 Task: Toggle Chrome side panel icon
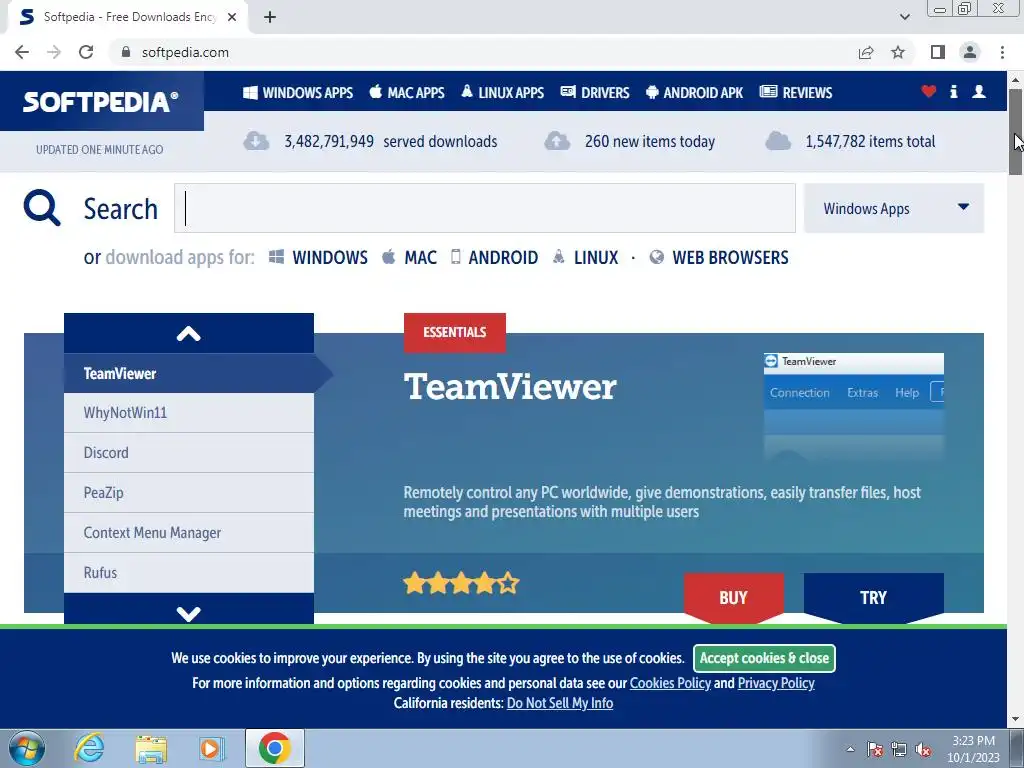pyautogui.click(x=938, y=52)
